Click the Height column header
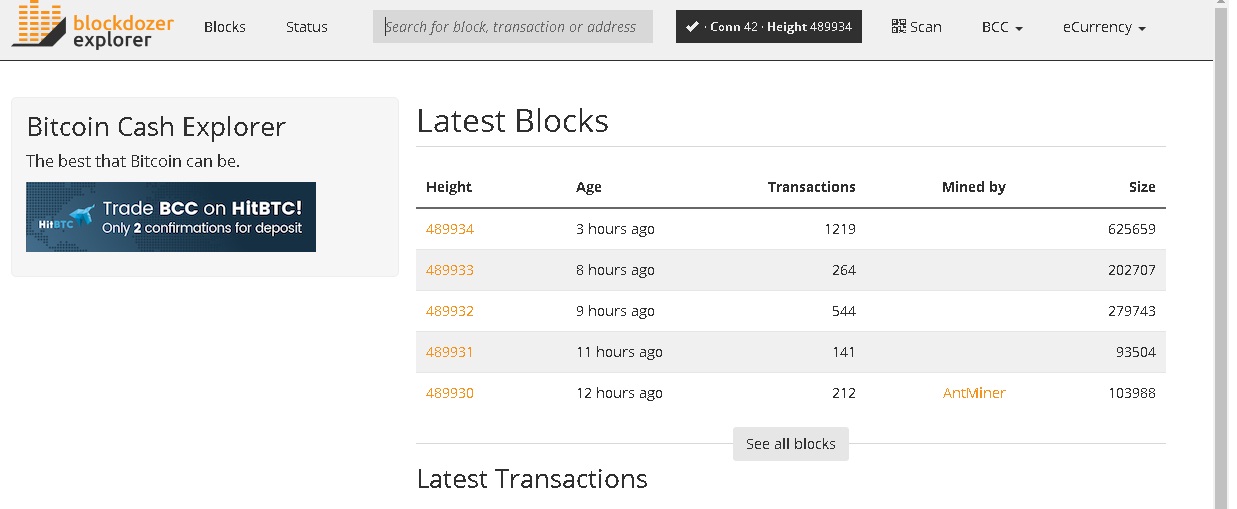The height and width of the screenshot is (509, 1237). coord(449,187)
